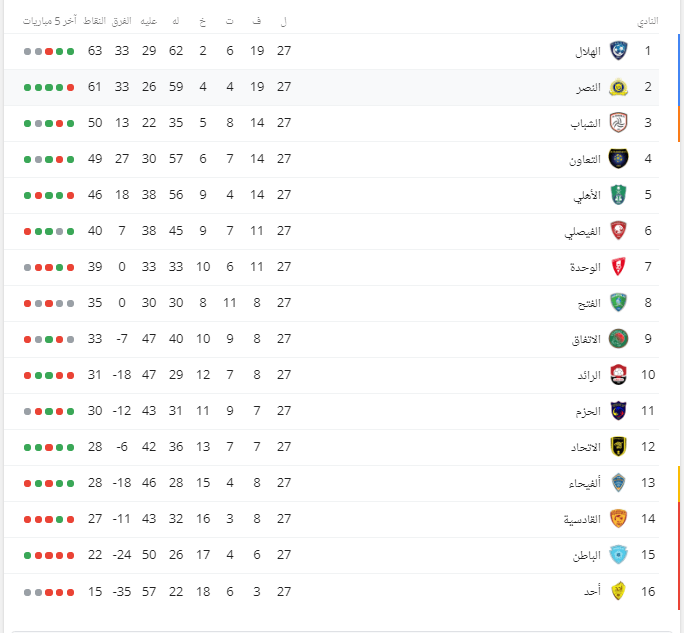The height and width of the screenshot is (633, 684).
Task: Select the القادسية team name
Action: [x=582, y=519]
